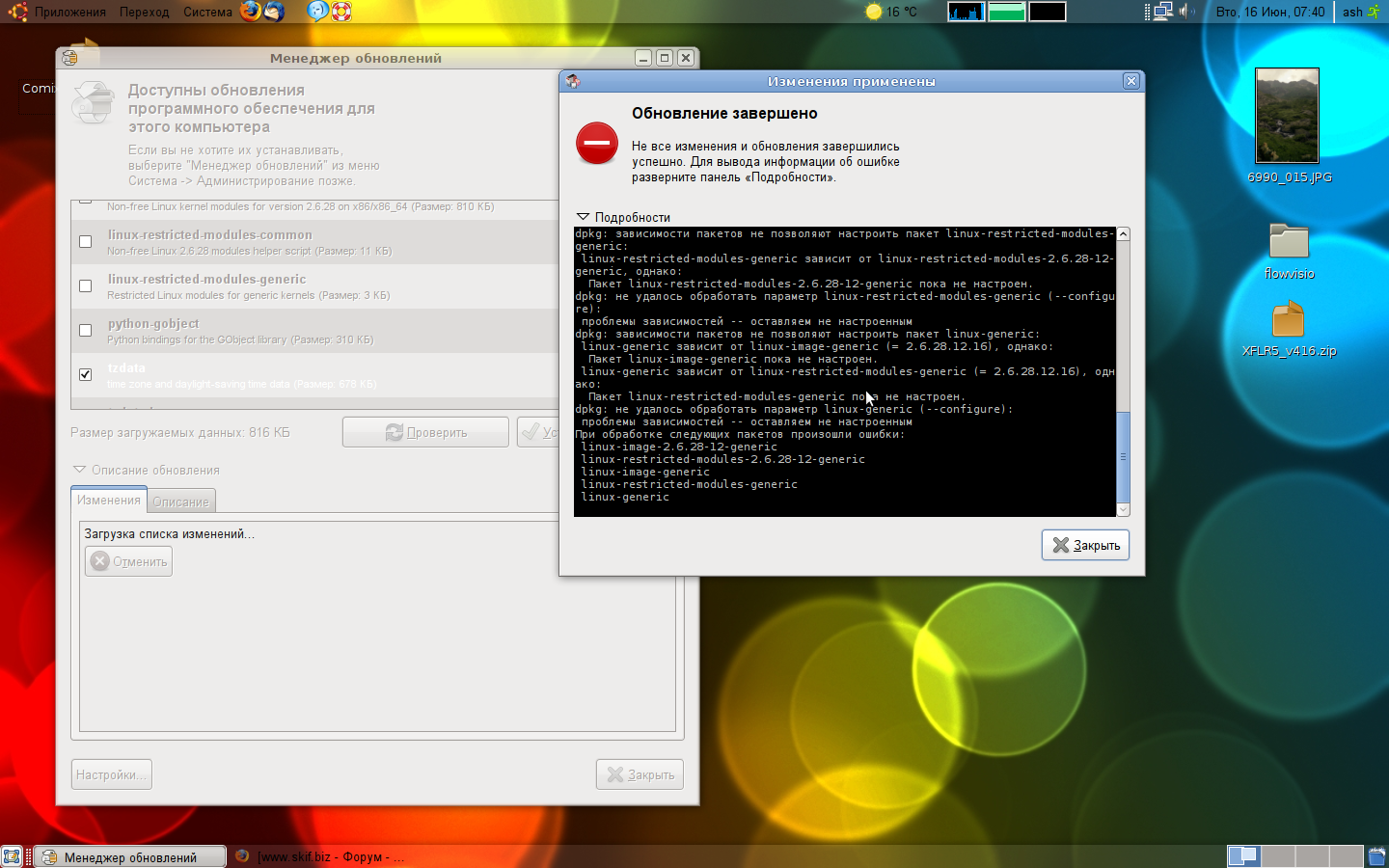Viewport: 1389px width, 868px height.
Task: Click the weather sun applet icon
Action: click(874, 12)
